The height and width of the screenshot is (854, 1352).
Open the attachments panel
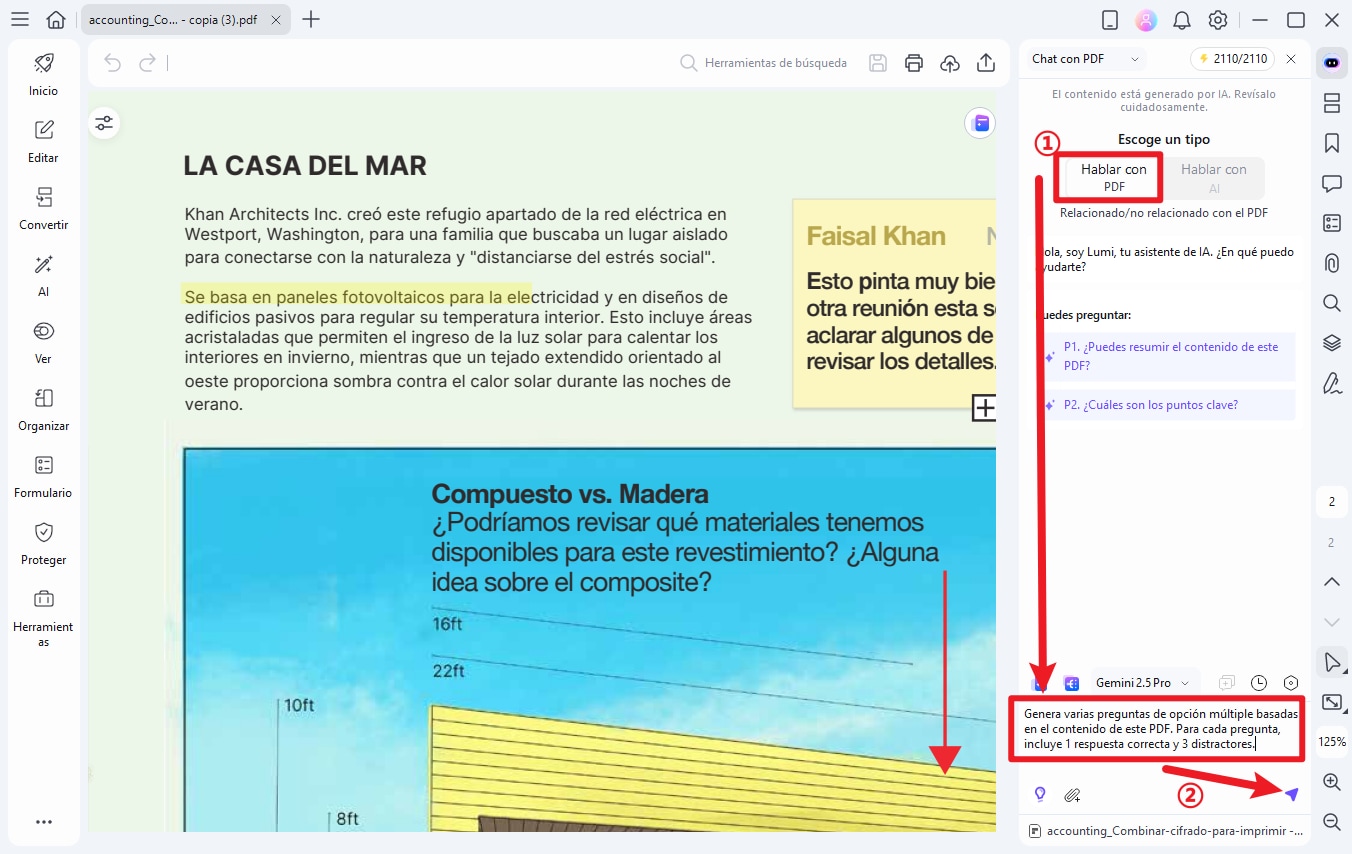tap(1331, 262)
